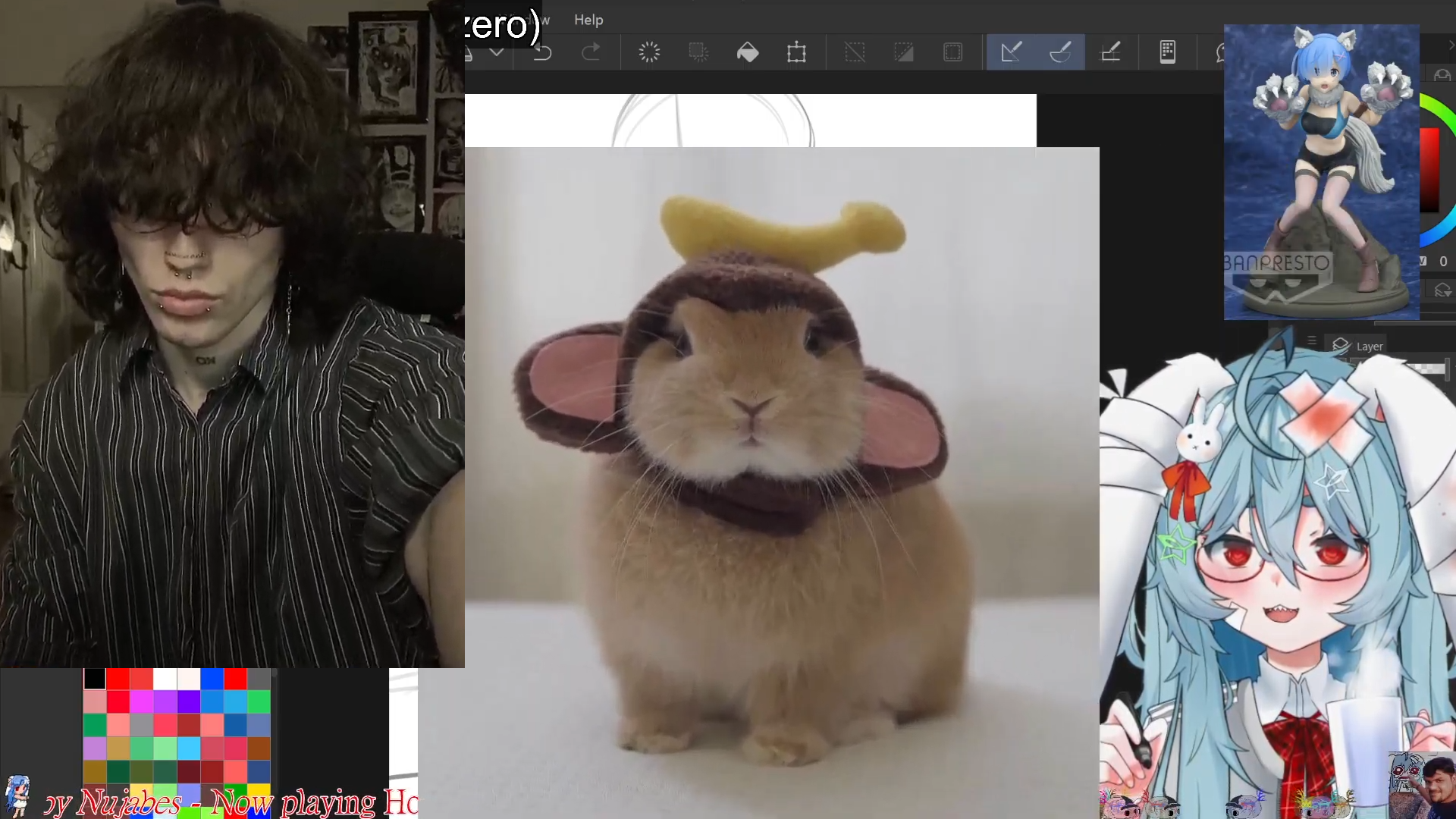Click the Clear (radial dashes) icon

tap(649, 52)
